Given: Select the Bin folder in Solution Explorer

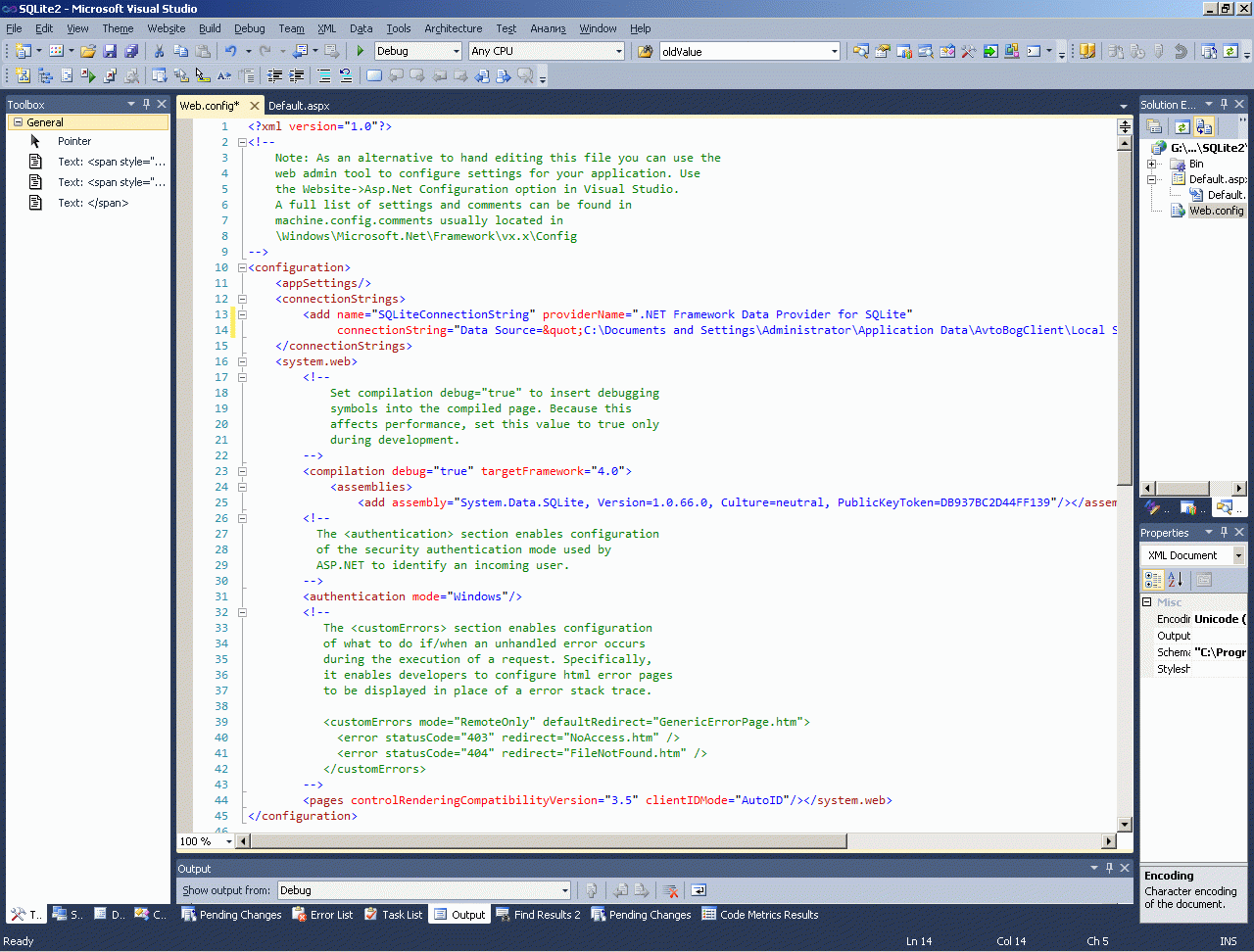Looking at the screenshot, I should (1196, 164).
